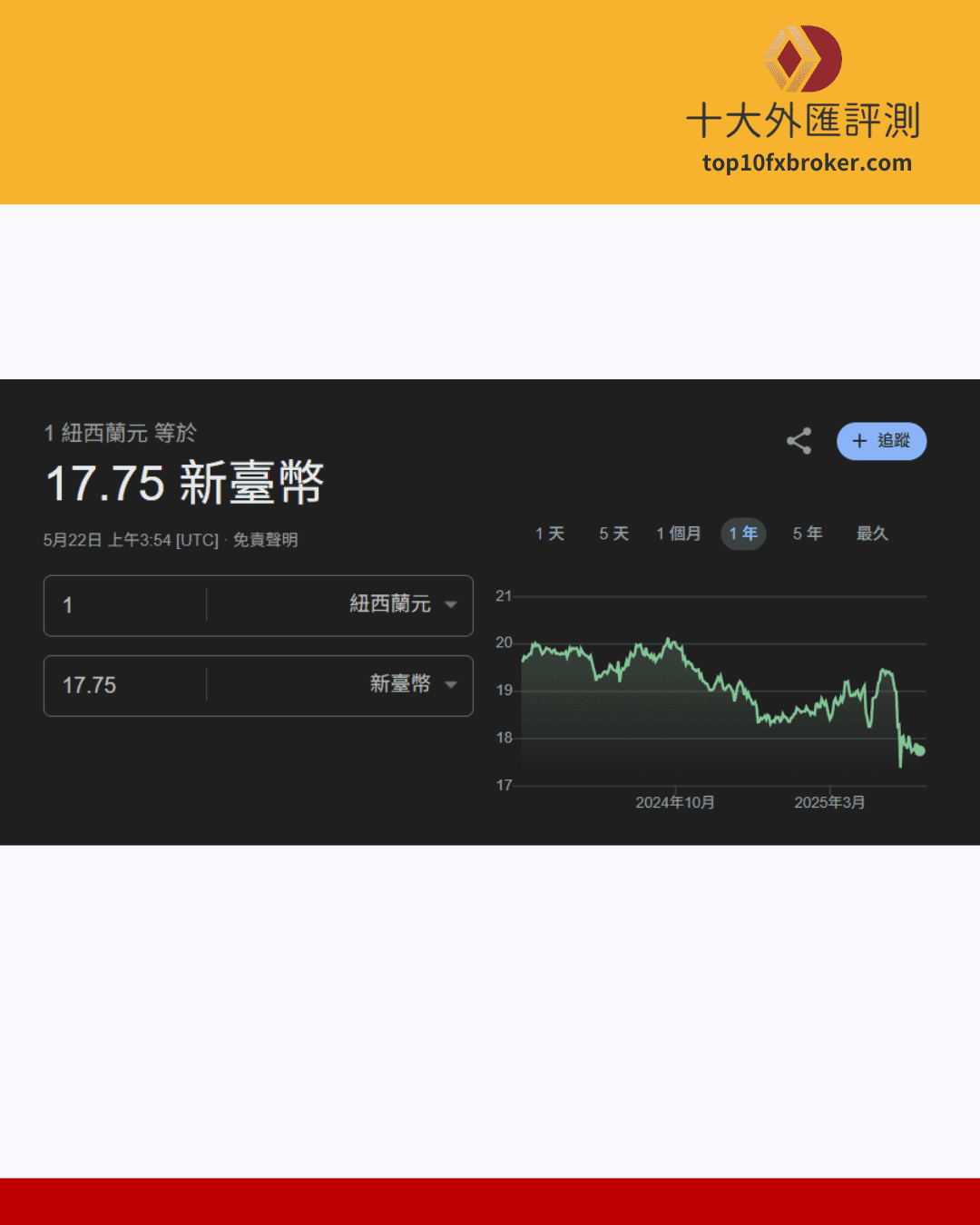Click the 新臺幣 dropdown arrow
Viewport: 980px width, 1225px height.
click(x=451, y=685)
